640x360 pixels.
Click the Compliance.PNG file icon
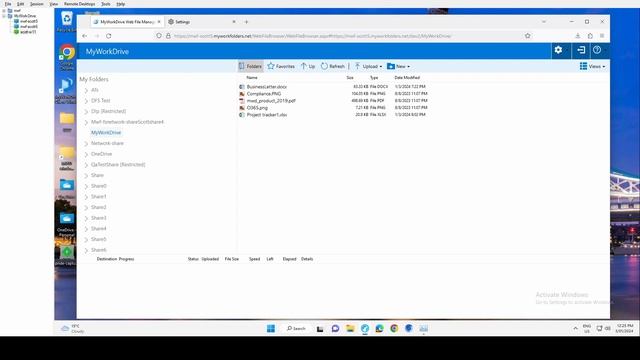(242, 94)
